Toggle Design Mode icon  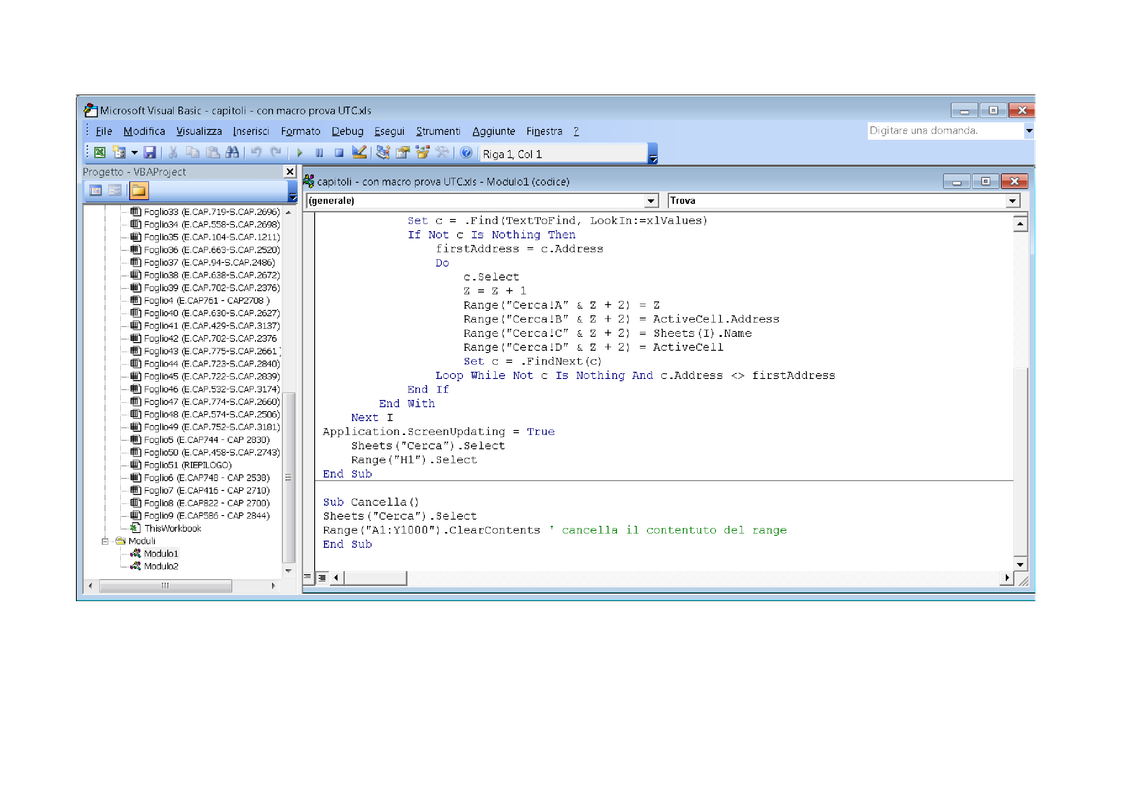[x=358, y=153]
